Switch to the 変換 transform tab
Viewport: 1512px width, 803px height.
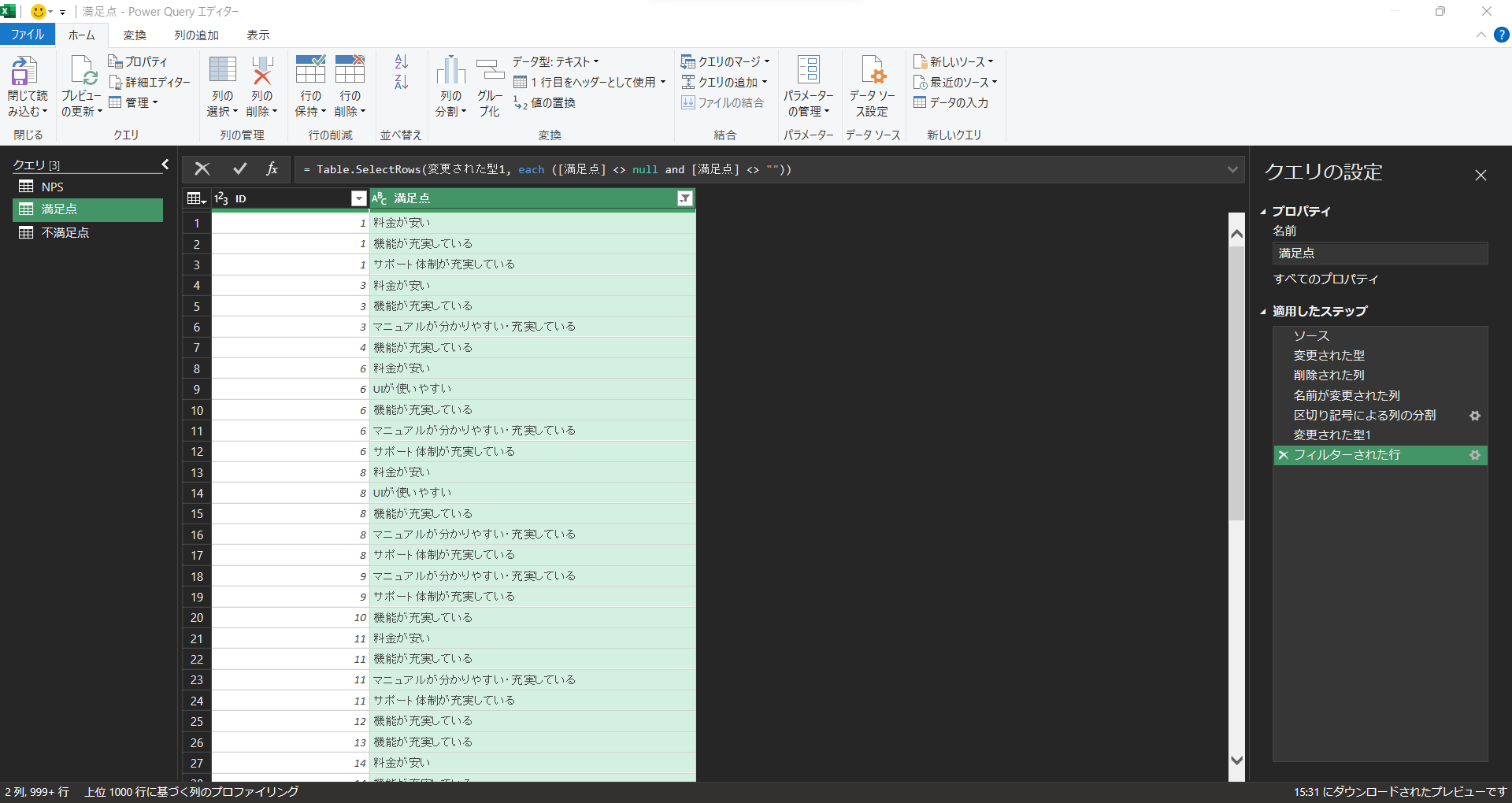pyautogui.click(x=135, y=35)
